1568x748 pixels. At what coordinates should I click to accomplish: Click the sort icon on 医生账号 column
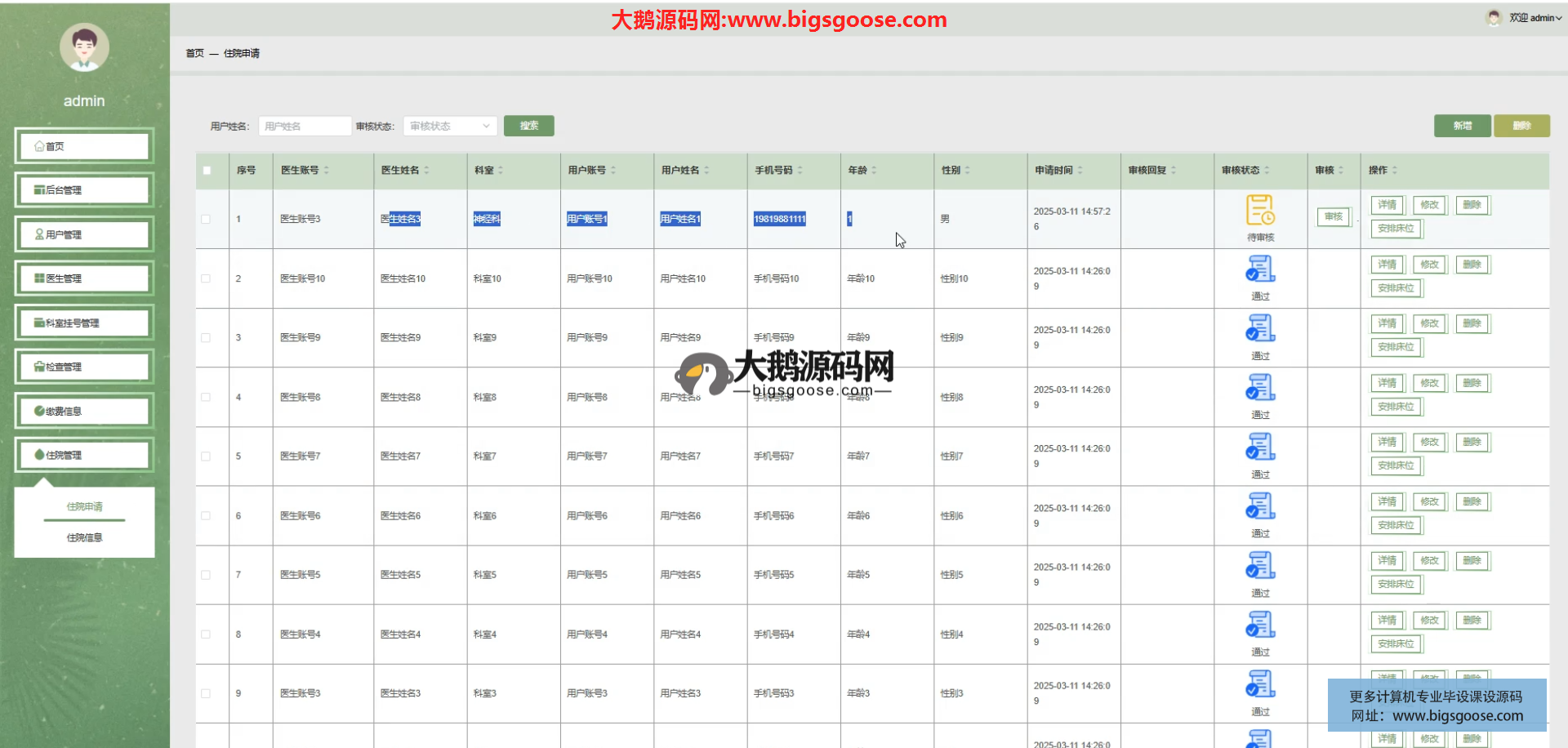click(327, 171)
